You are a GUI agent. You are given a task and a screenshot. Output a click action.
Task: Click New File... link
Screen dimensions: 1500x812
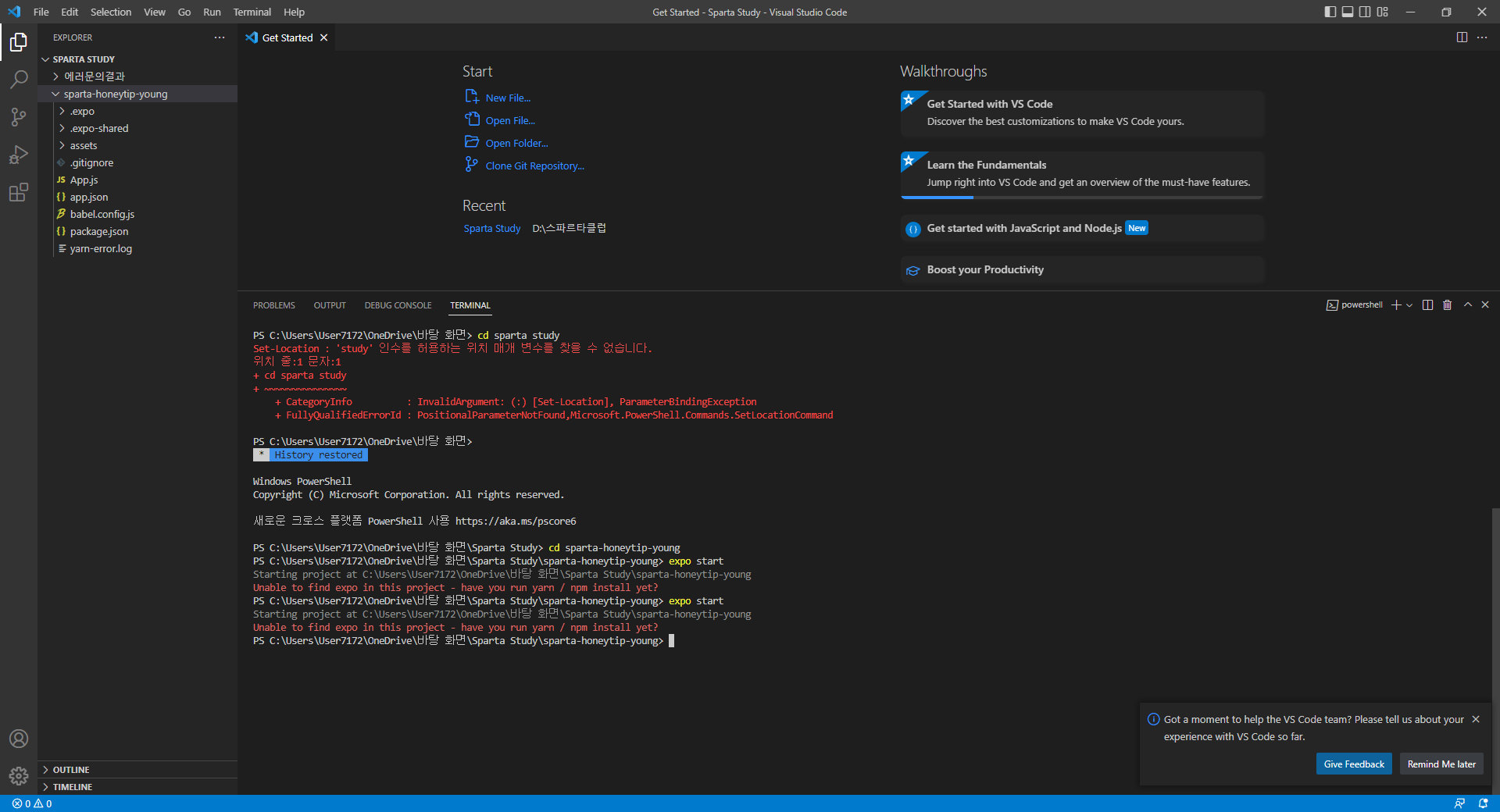click(498, 98)
